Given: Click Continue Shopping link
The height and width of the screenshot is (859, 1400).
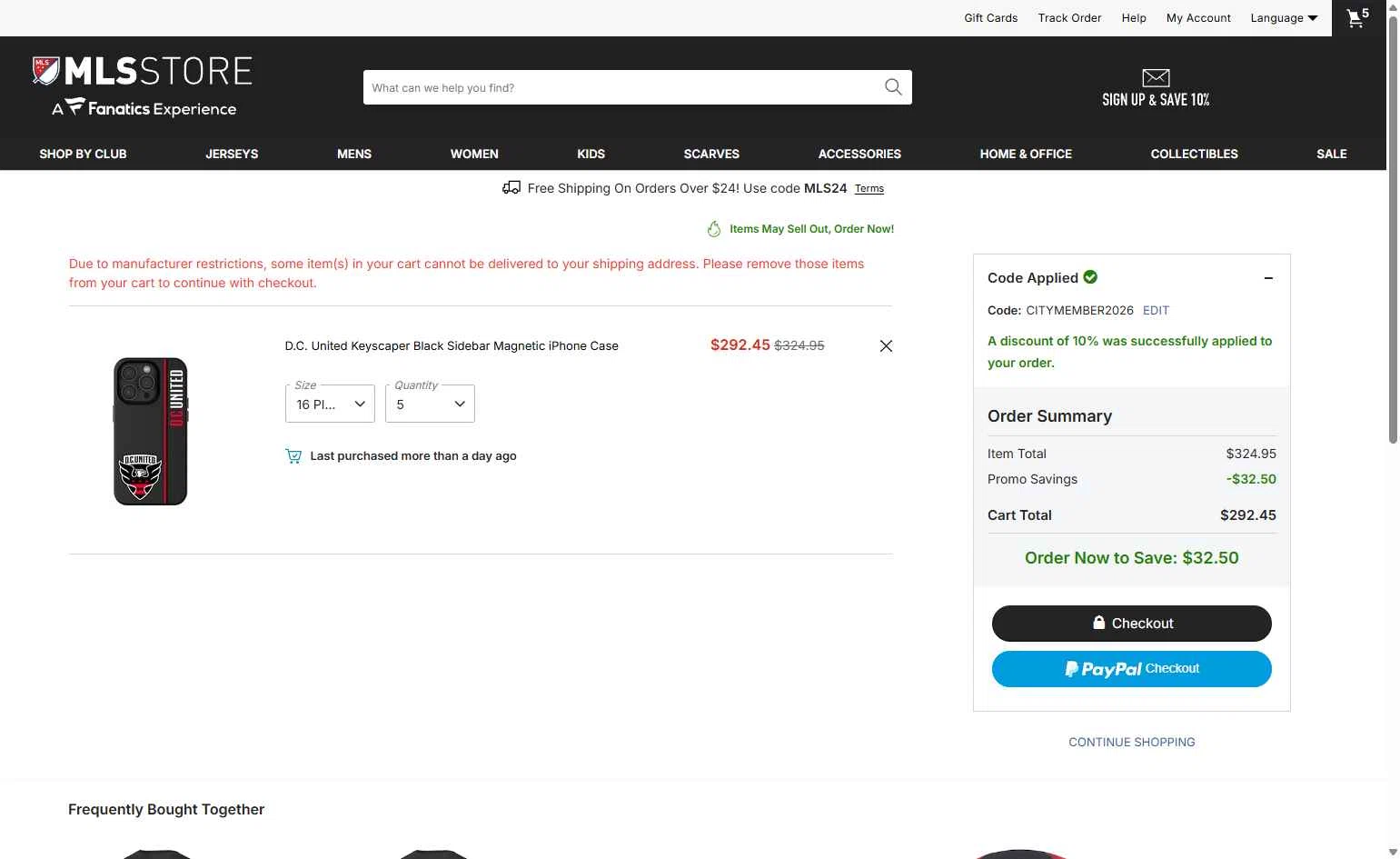Looking at the screenshot, I should coord(1131,742).
